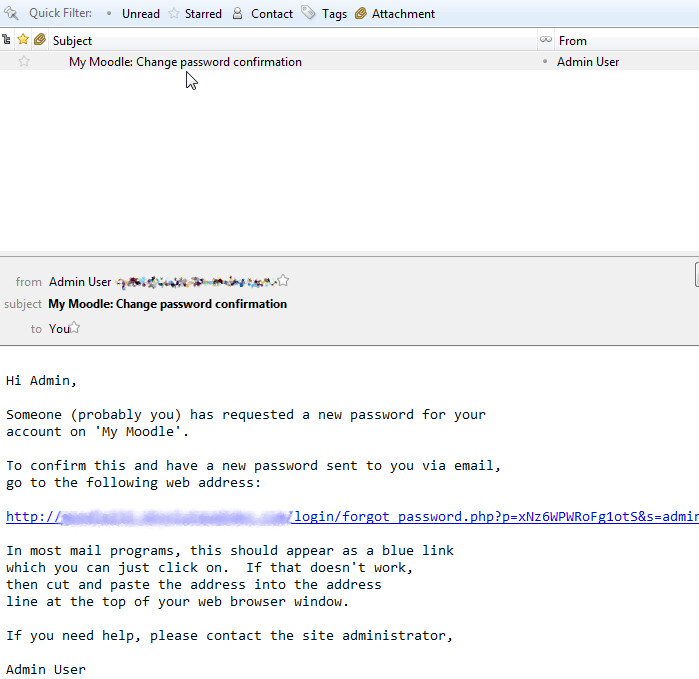The height and width of the screenshot is (679, 699).
Task: Toggle the Contact quick filter
Action: [x=263, y=14]
